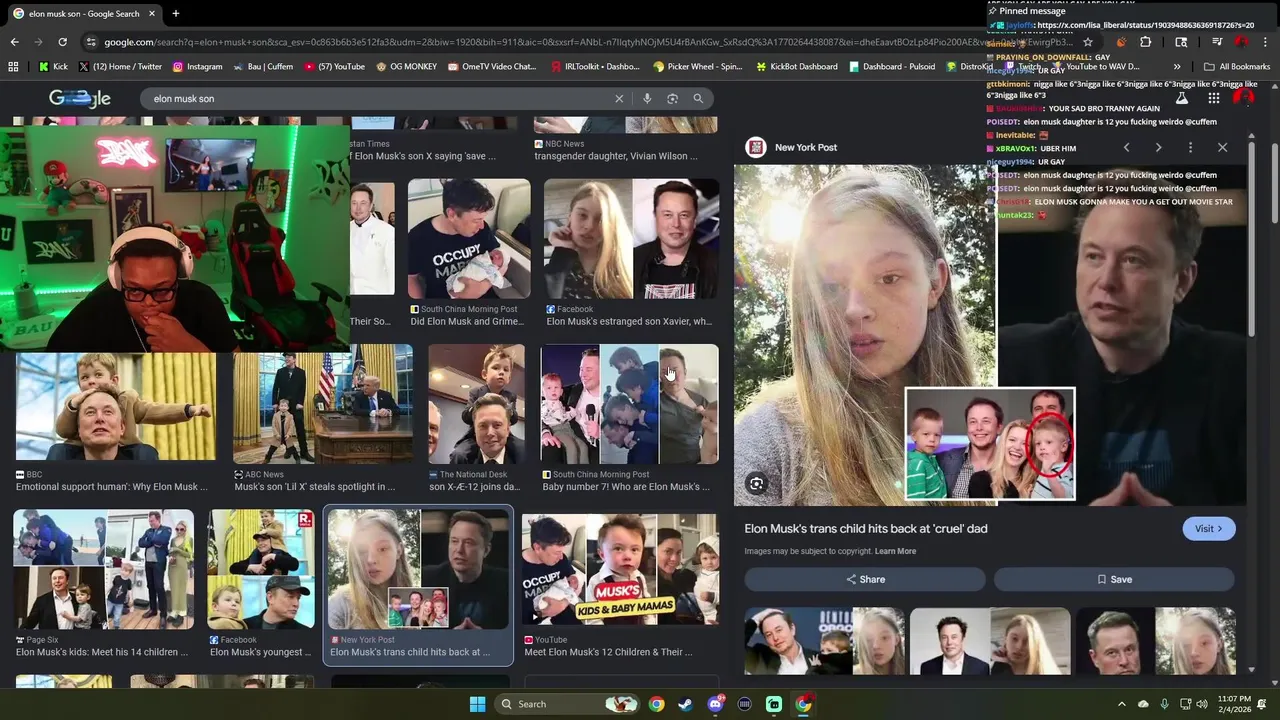Open Google apps grid
The height and width of the screenshot is (720, 1280).
(x=1213, y=98)
